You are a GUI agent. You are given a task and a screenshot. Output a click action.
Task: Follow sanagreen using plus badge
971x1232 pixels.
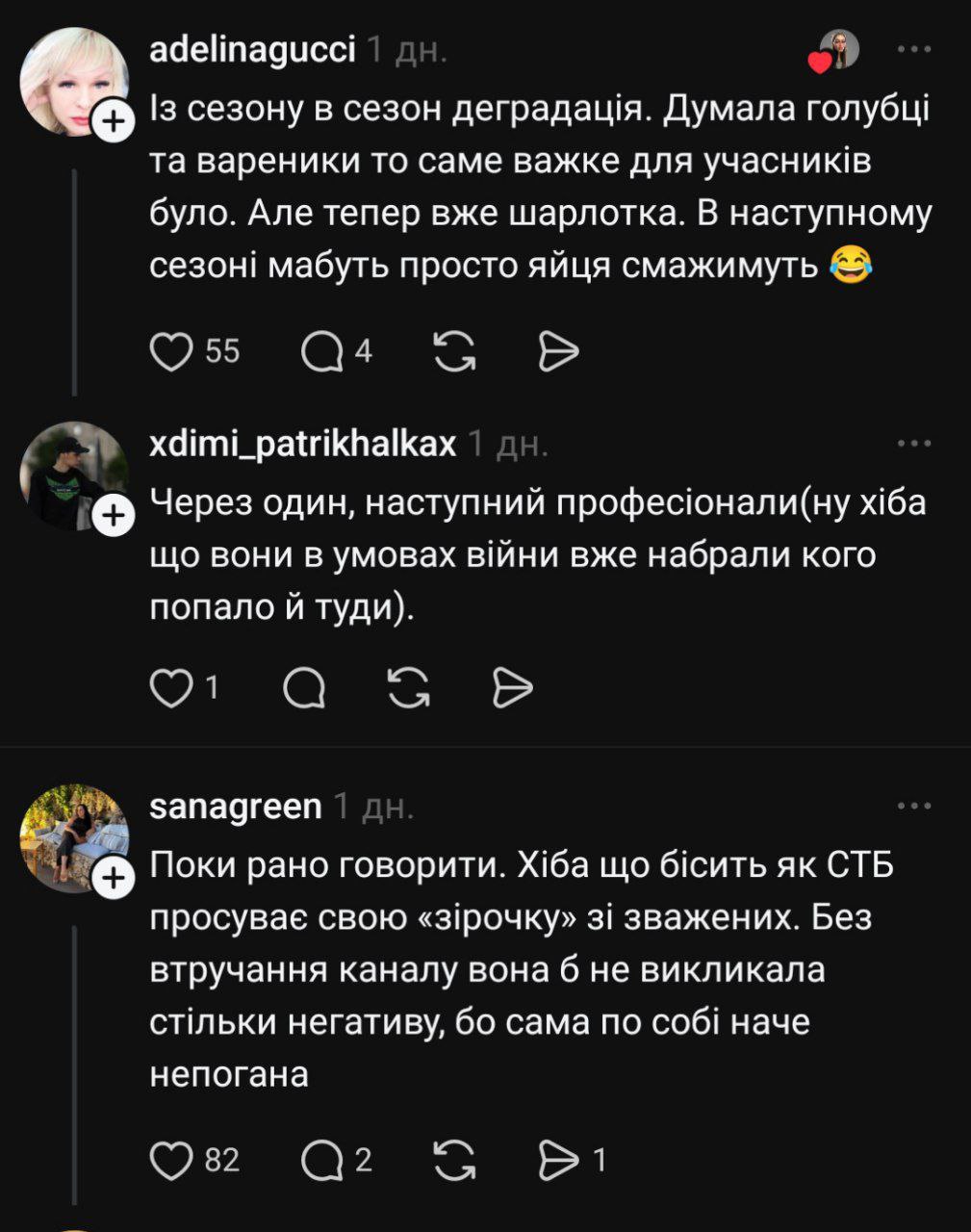pyautogui.click(x=114, y=878)
